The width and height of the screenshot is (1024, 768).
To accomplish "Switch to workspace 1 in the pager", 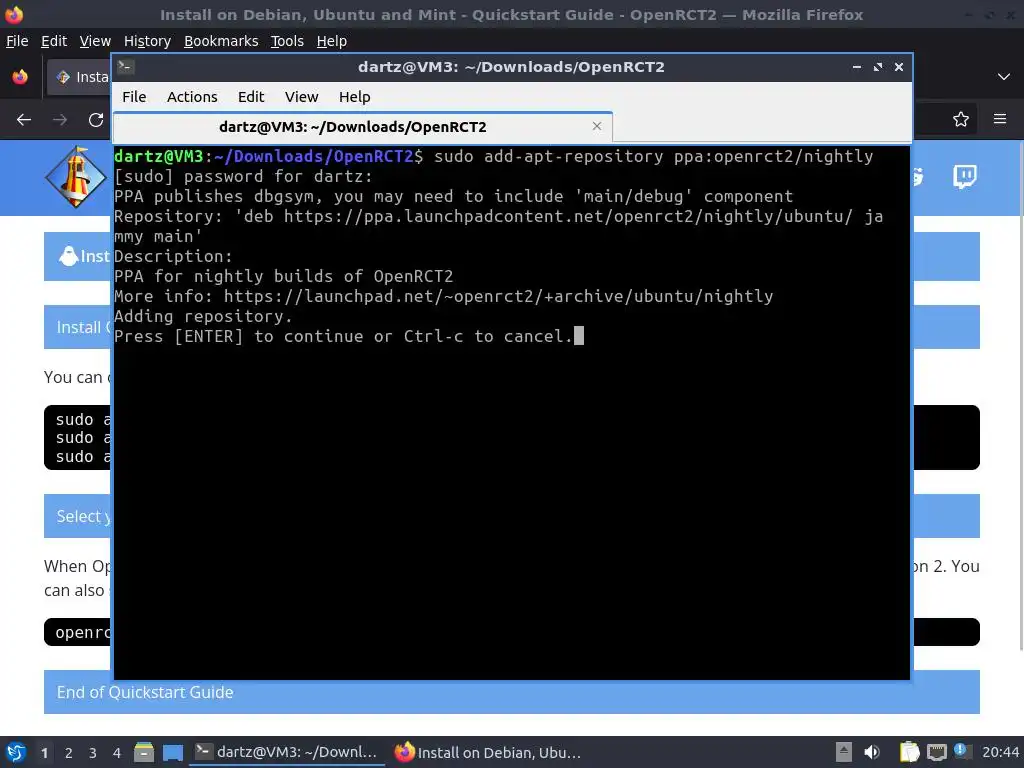I will pyautogui.click(x=44, y=752).
